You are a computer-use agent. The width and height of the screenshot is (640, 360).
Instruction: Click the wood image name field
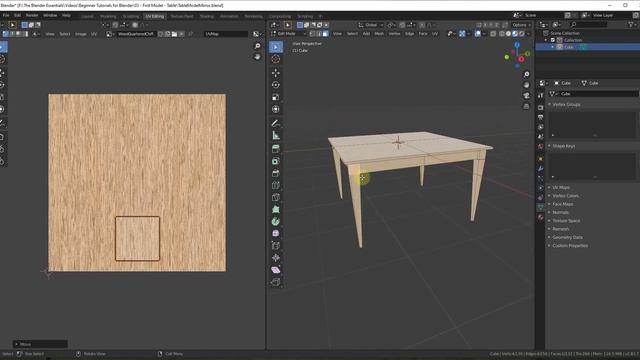pos(136,34)
